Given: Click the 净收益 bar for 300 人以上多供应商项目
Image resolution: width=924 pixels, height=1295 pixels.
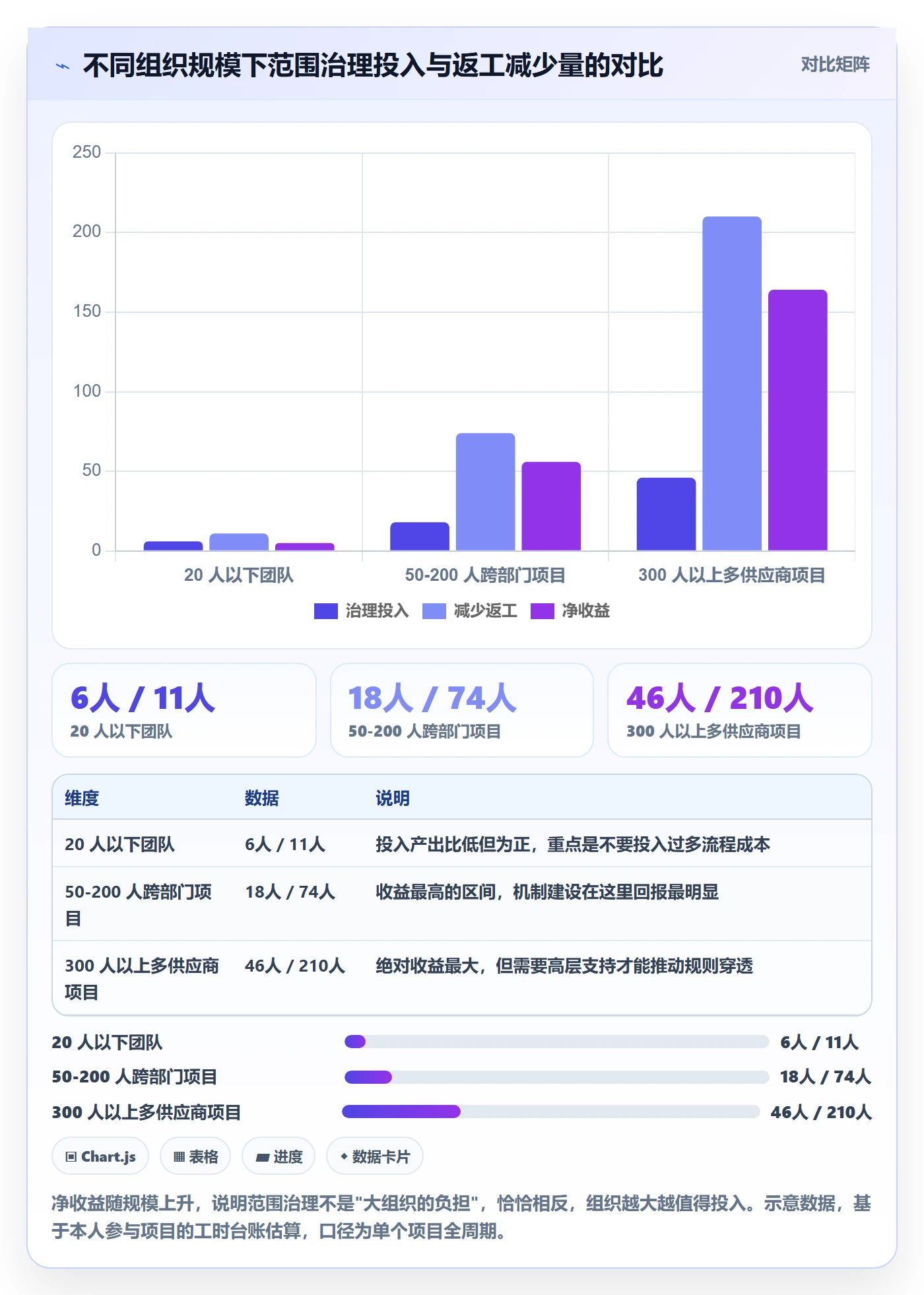Looking at the screenshot, I should pyautogui.click(x=798, y=420).
